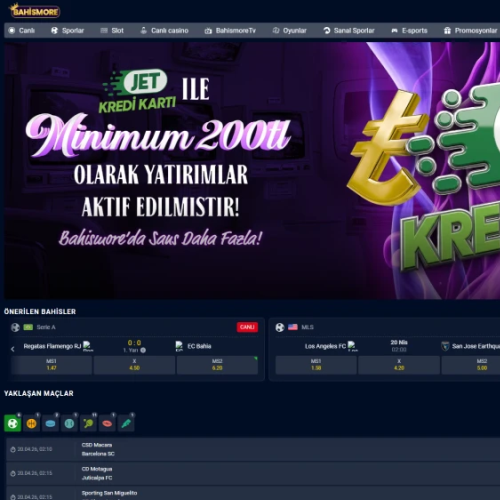Select the green cricket bat filter icon

[x=126, y=424]
